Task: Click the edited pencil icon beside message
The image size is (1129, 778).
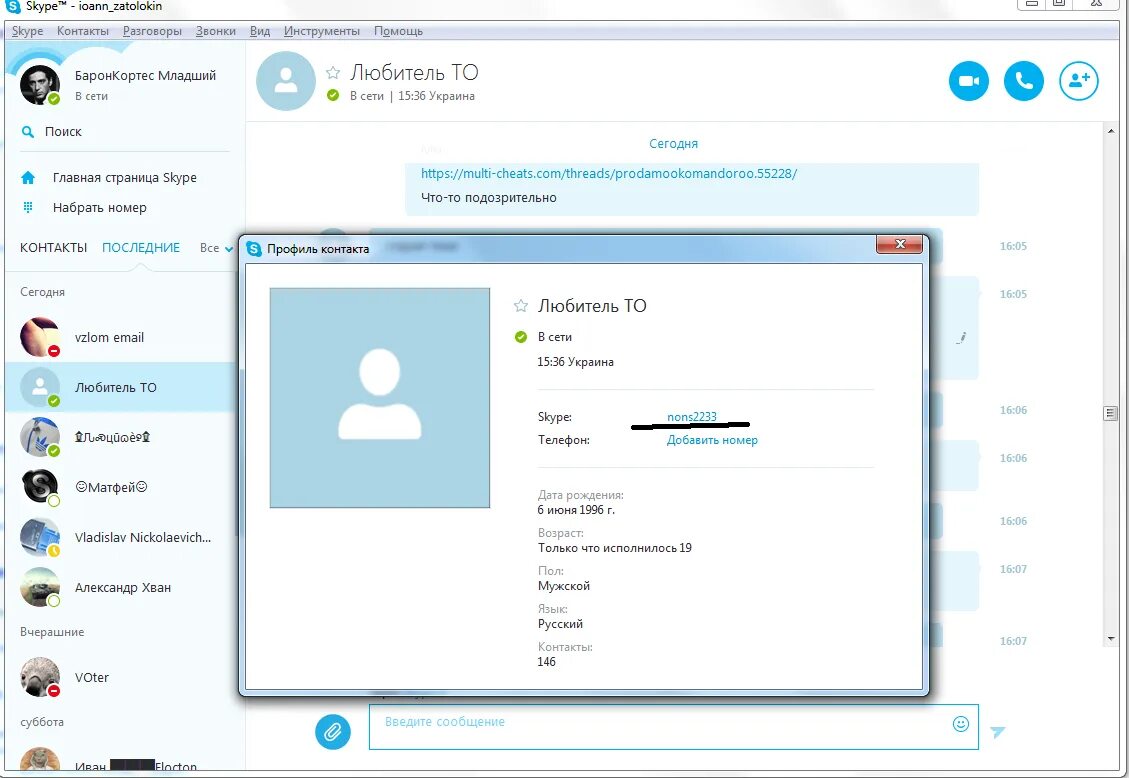Action: [961, 338]
